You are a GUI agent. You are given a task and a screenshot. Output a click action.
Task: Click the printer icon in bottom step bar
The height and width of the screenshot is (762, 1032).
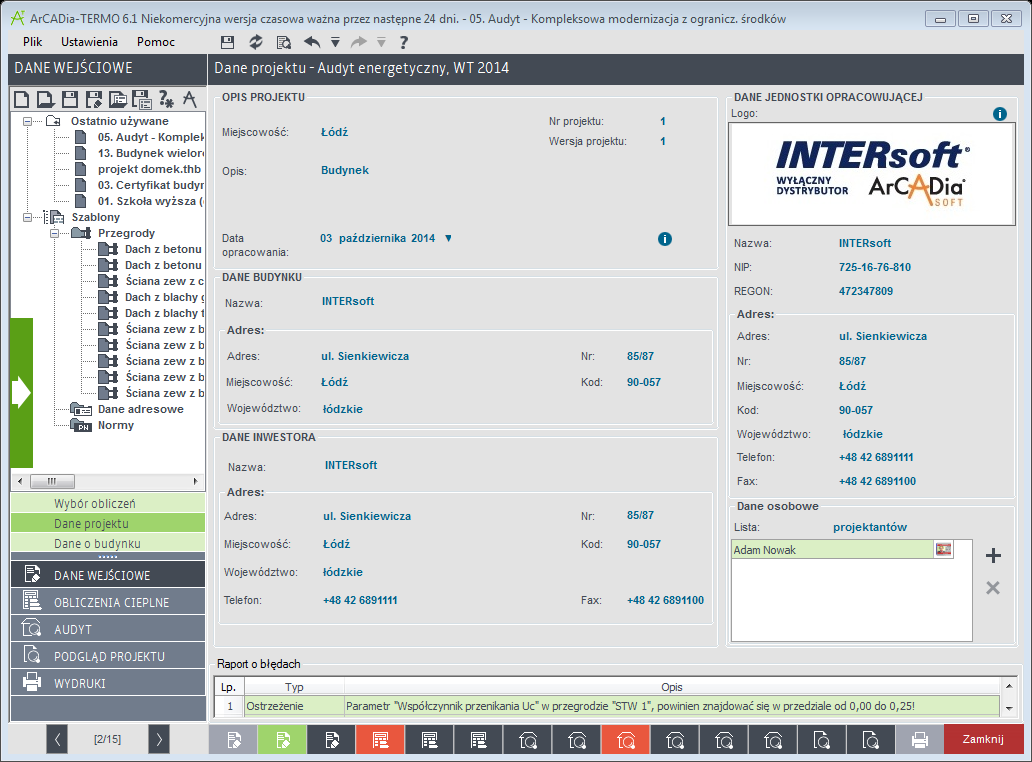pyautogui.click(x=919, y=740)
